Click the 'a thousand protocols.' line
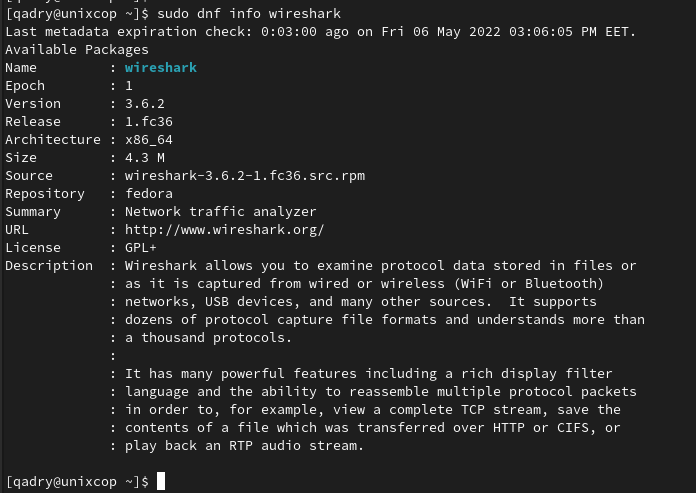 [x=208, y=338]
